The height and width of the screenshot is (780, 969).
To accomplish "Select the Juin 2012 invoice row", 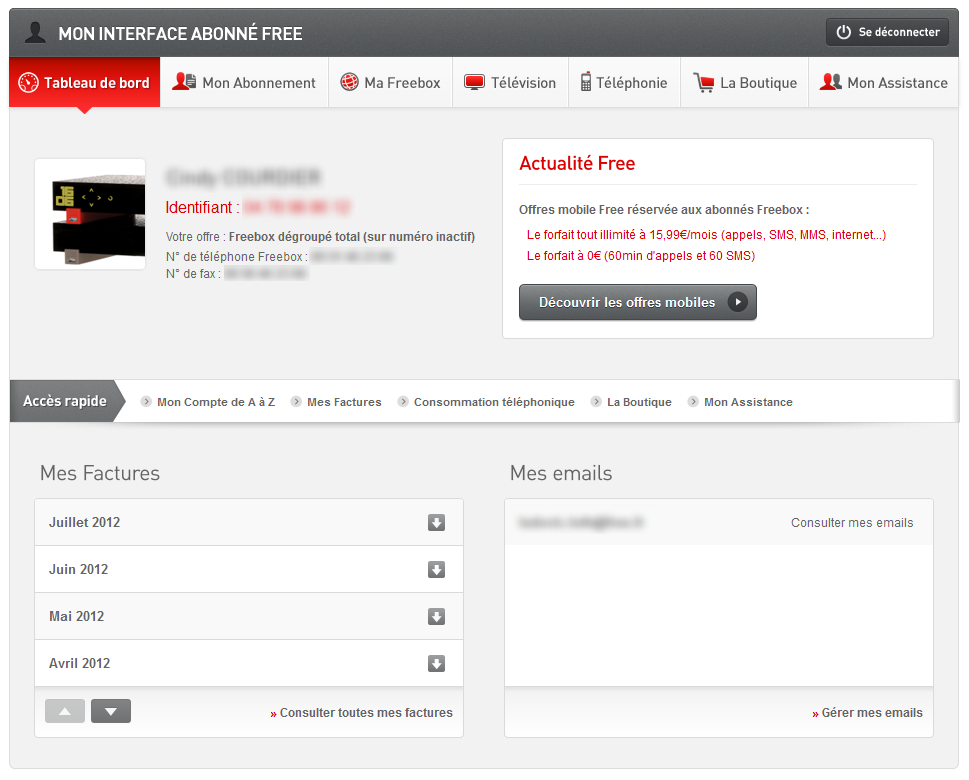I will click(249, 569).
